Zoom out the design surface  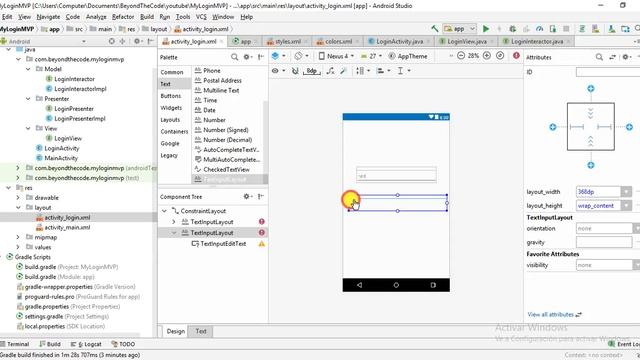[x=461, y=56]
